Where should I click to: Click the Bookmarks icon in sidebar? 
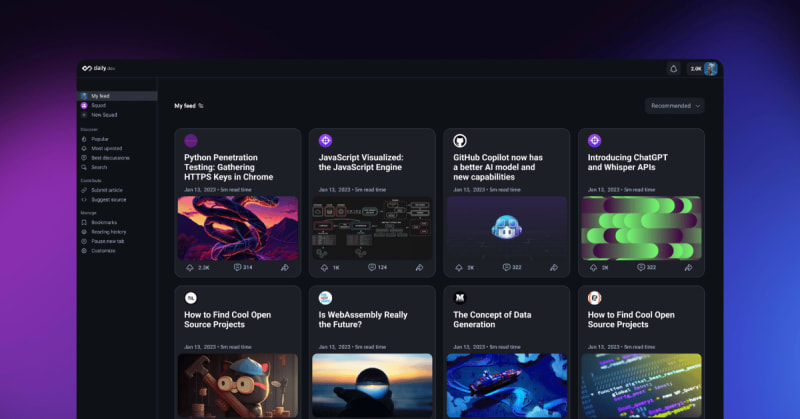point(84,223)
